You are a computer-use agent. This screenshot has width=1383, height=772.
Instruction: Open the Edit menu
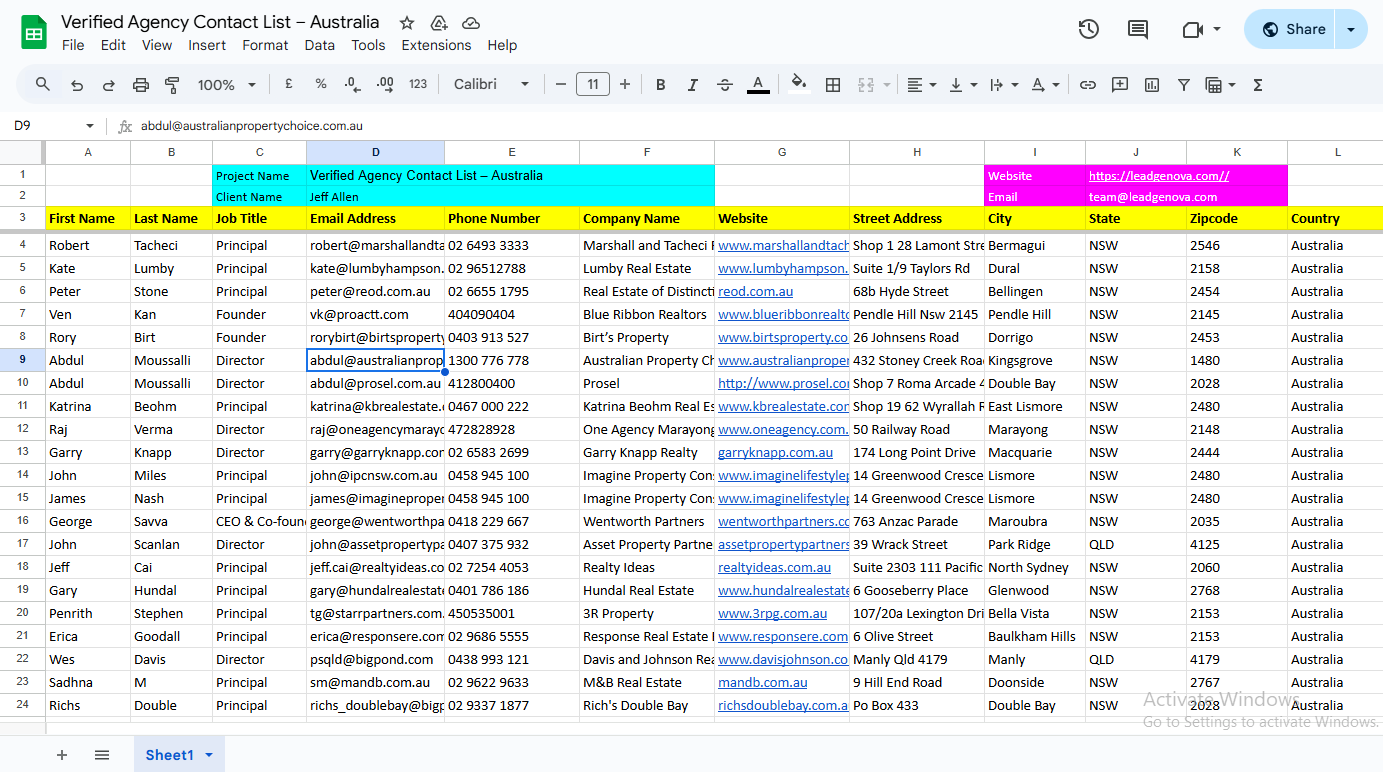coord(113,45)
